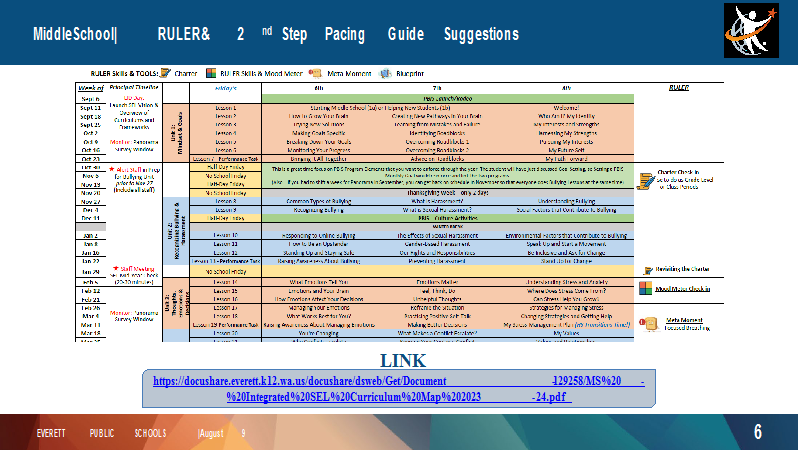Viewport: 800px width, 450px height.
Task: Click the Mood Meter Check-in underlined text
Action: (x=682, y=289)
